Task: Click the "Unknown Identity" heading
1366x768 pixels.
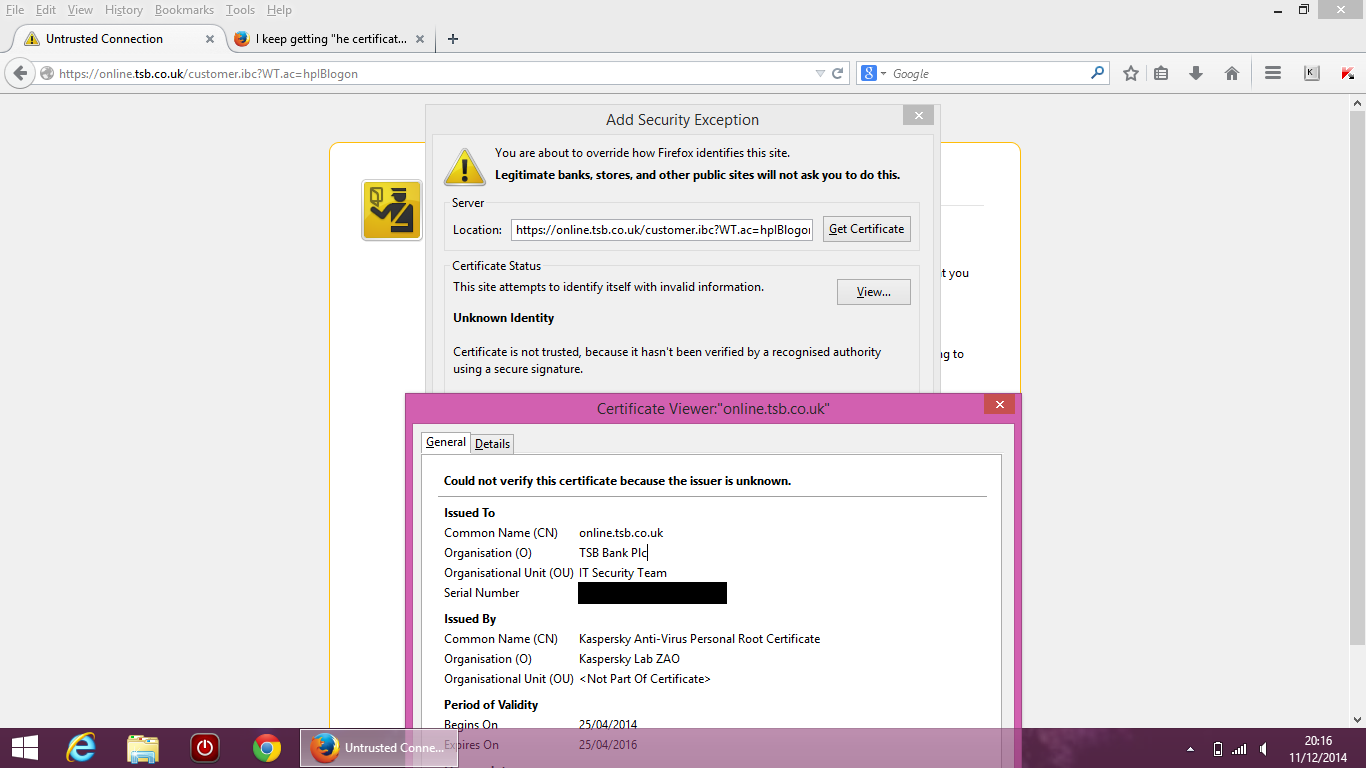Action: (503, 318)
